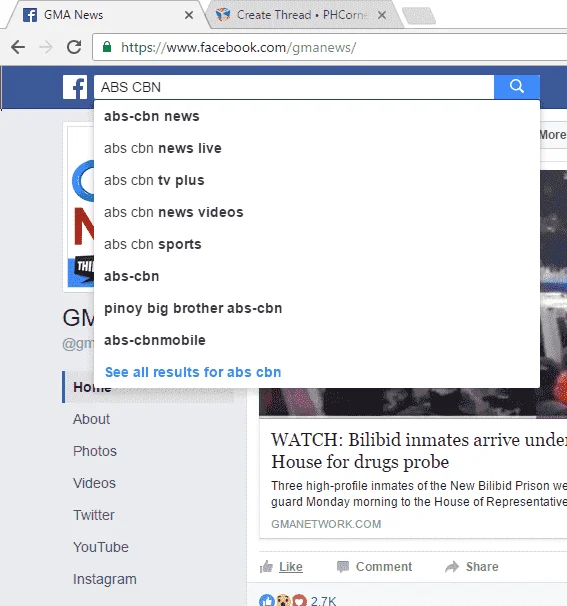567x606 pixels.
Task: Click the Facebook search field with ABS CBN
Action: (294, 87)
